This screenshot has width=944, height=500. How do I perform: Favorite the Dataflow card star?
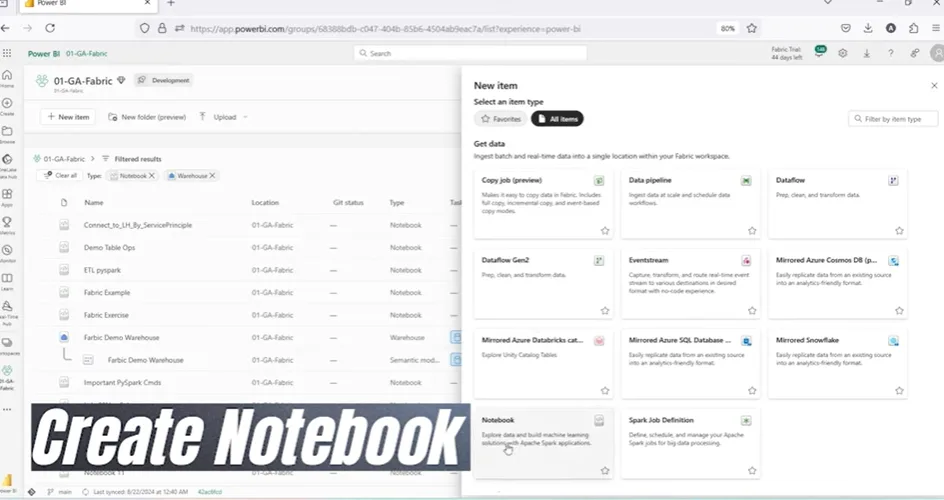899,230
